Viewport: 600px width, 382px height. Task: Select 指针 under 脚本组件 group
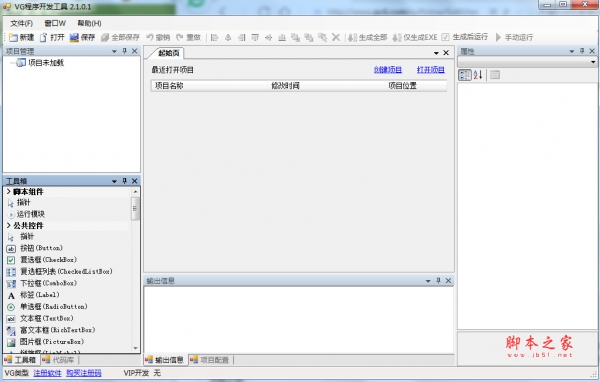(x=24, y=202)
